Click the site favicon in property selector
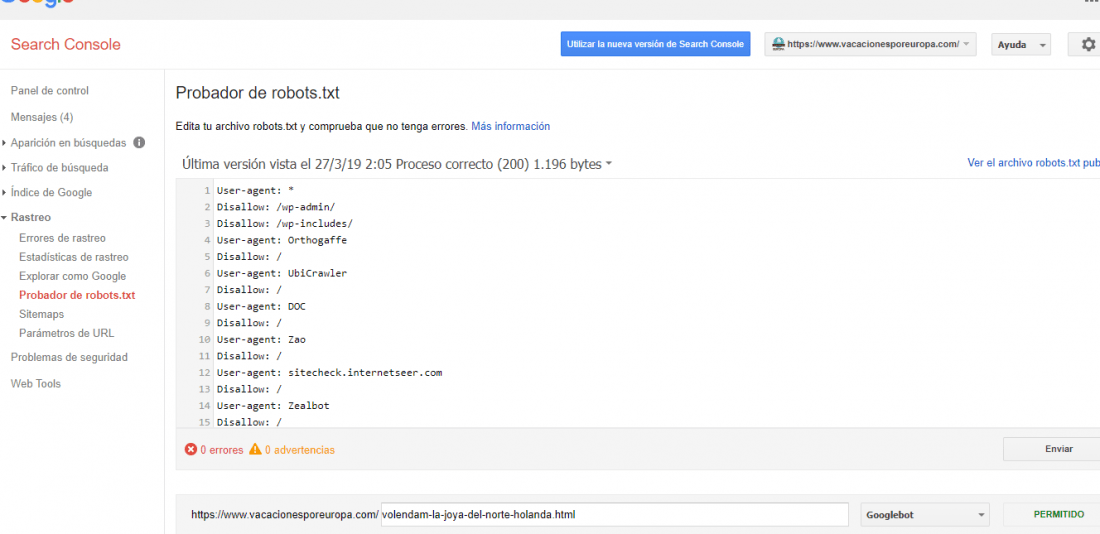 (778, 44)
